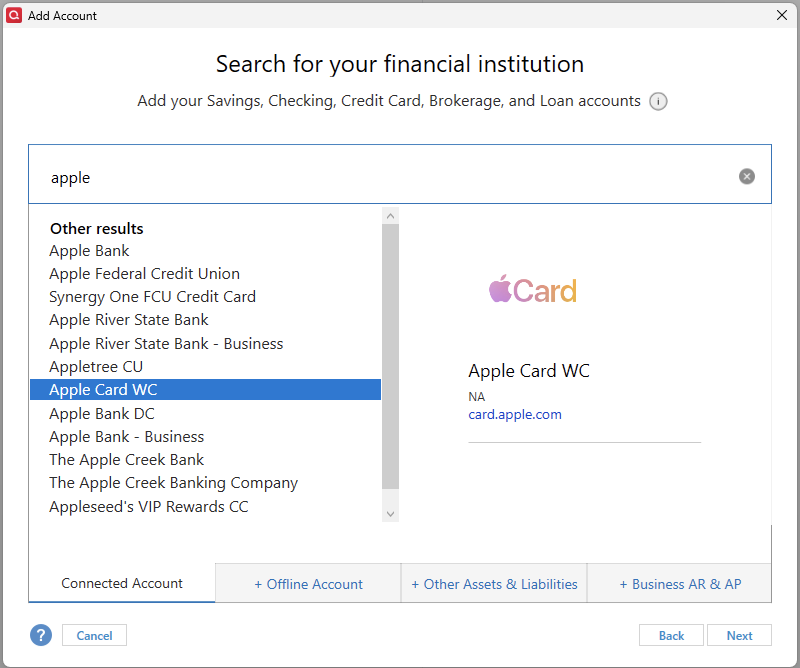
Task: Open the card.apple.com link
Action: coord(515,414)
